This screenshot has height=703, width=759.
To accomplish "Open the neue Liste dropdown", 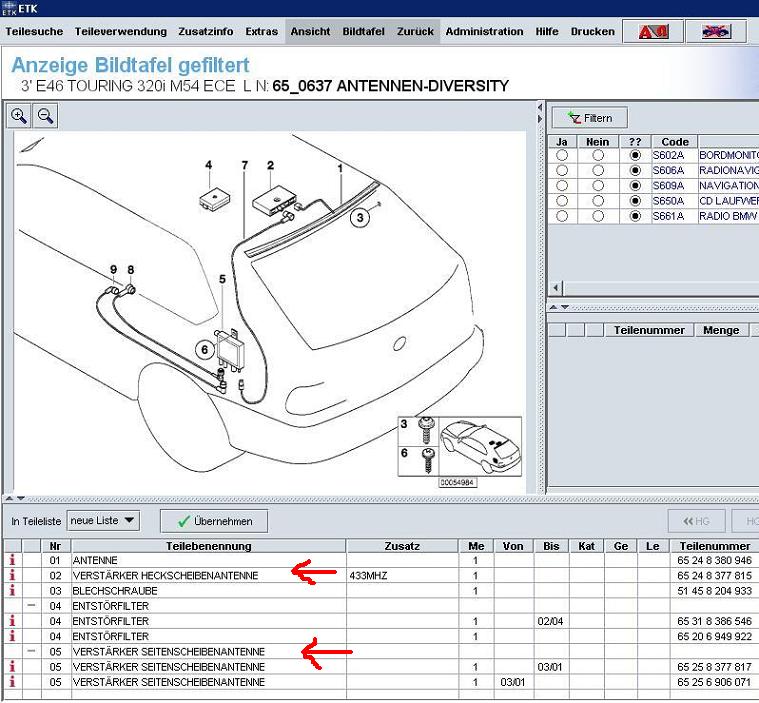I will [103, 520].
